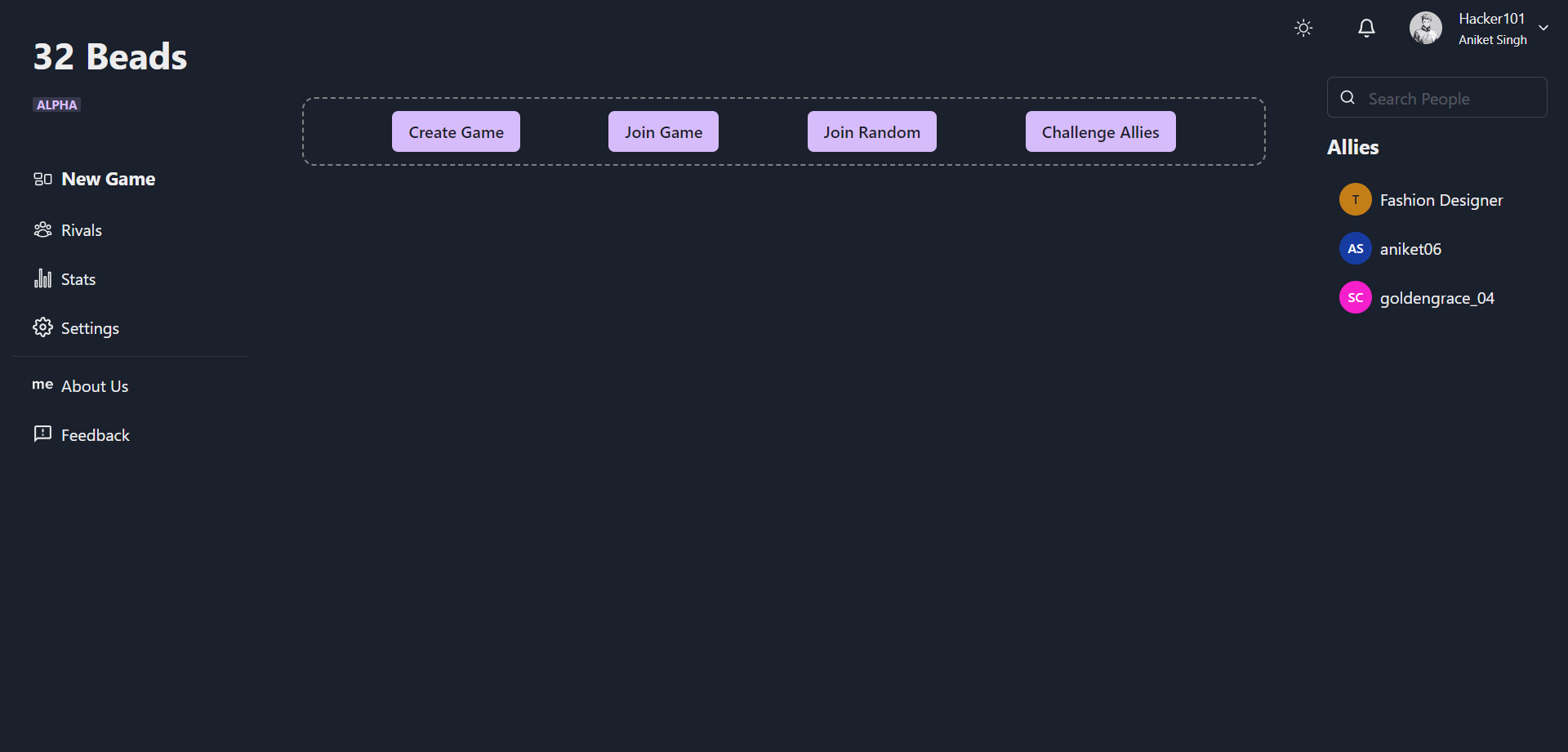The width and height of the screenshot is (1568, 752).
Task: Select ally goldengrace_04 pink avatar
Action: pyautogui.click(x=1355, y=297)
